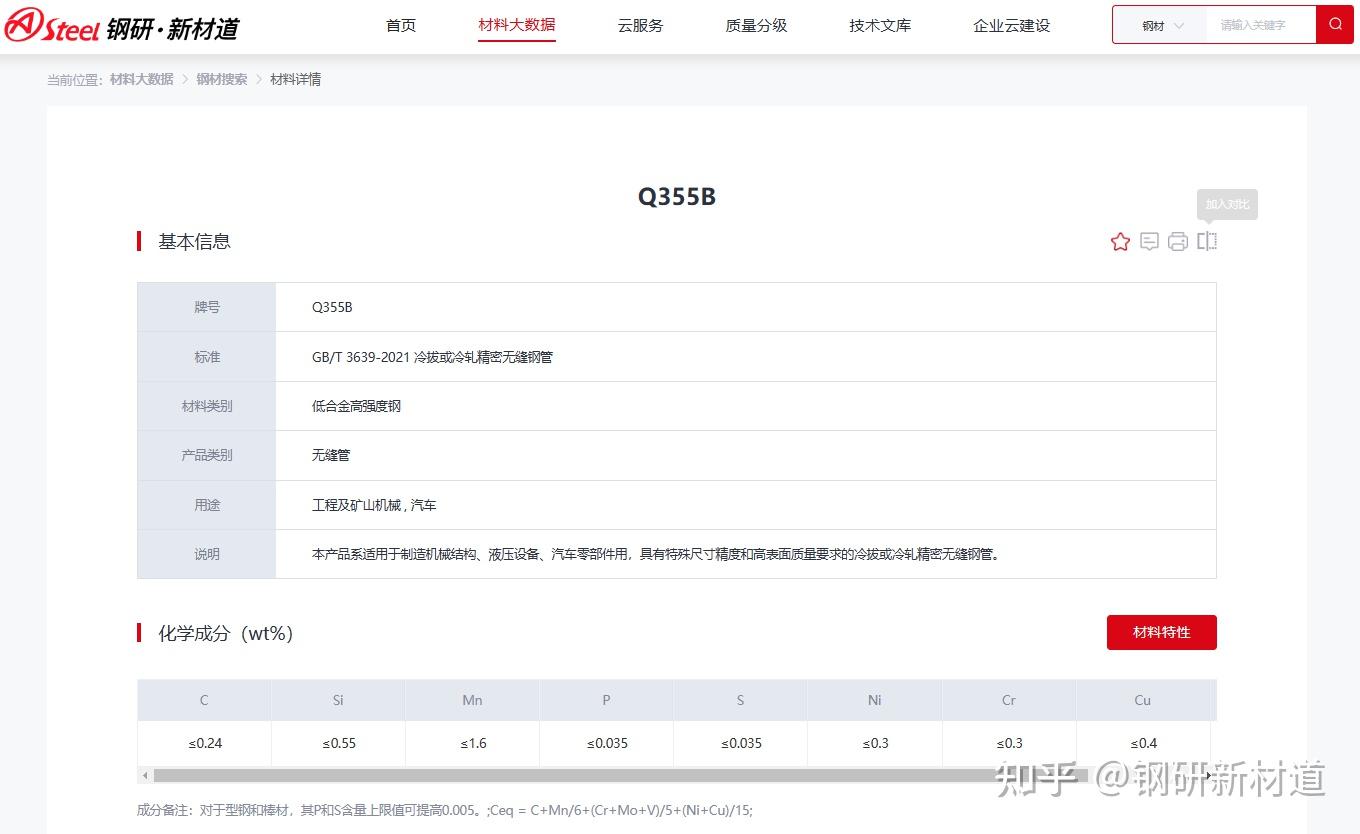Expand the 钢材 search category dropdown
The height and width of the screenshot is (834, 1360).
click(1158, 24)
